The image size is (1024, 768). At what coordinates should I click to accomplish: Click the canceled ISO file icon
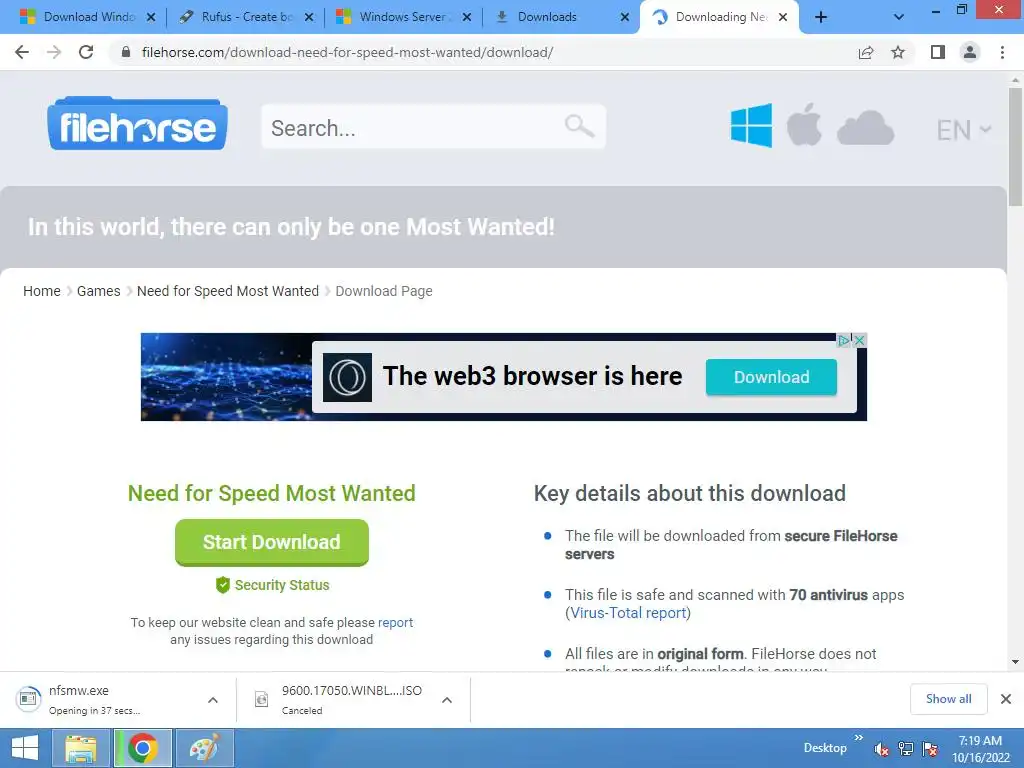click(x=261, y=699)
